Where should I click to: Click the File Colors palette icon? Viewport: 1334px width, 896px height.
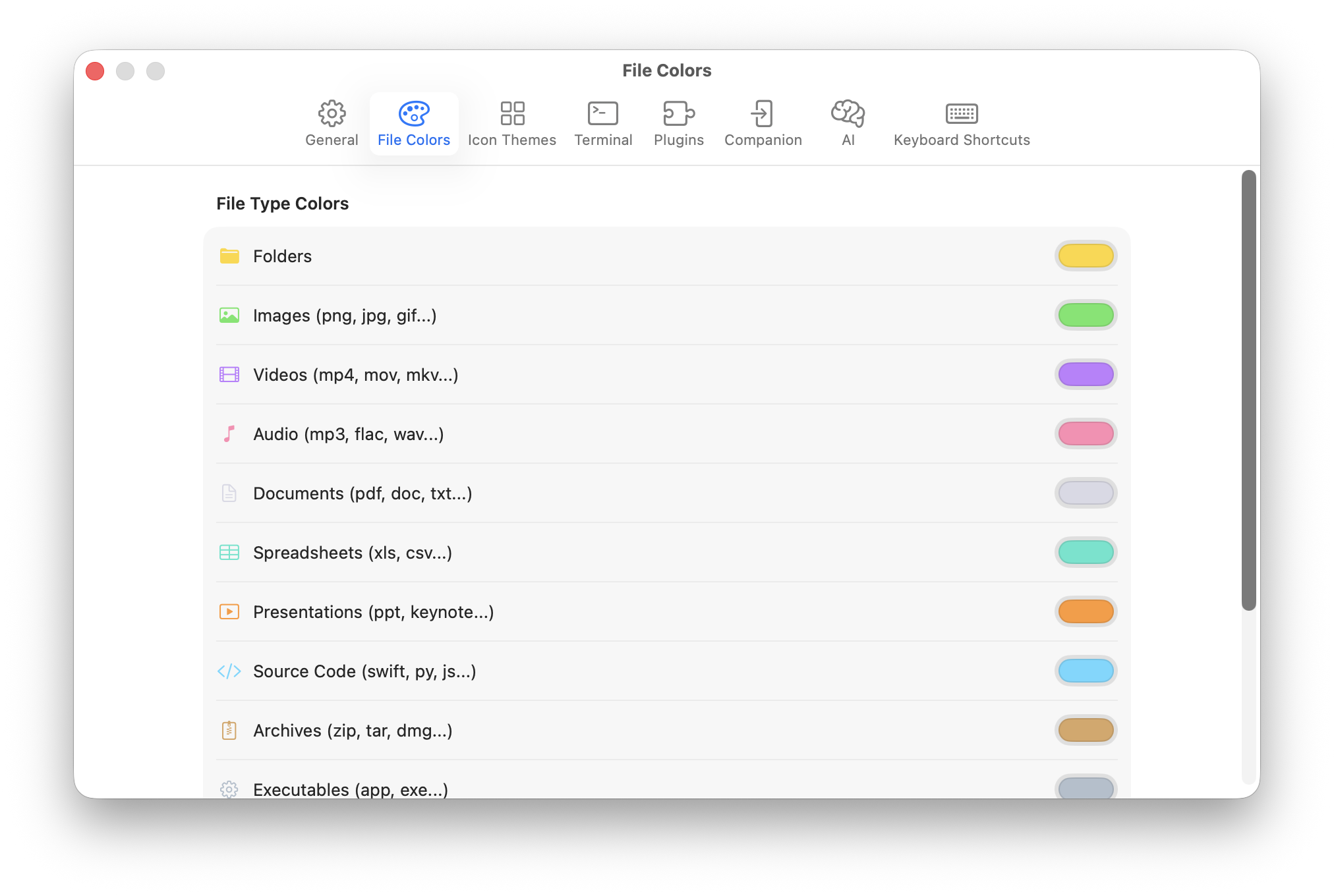[x=414, y=114]
